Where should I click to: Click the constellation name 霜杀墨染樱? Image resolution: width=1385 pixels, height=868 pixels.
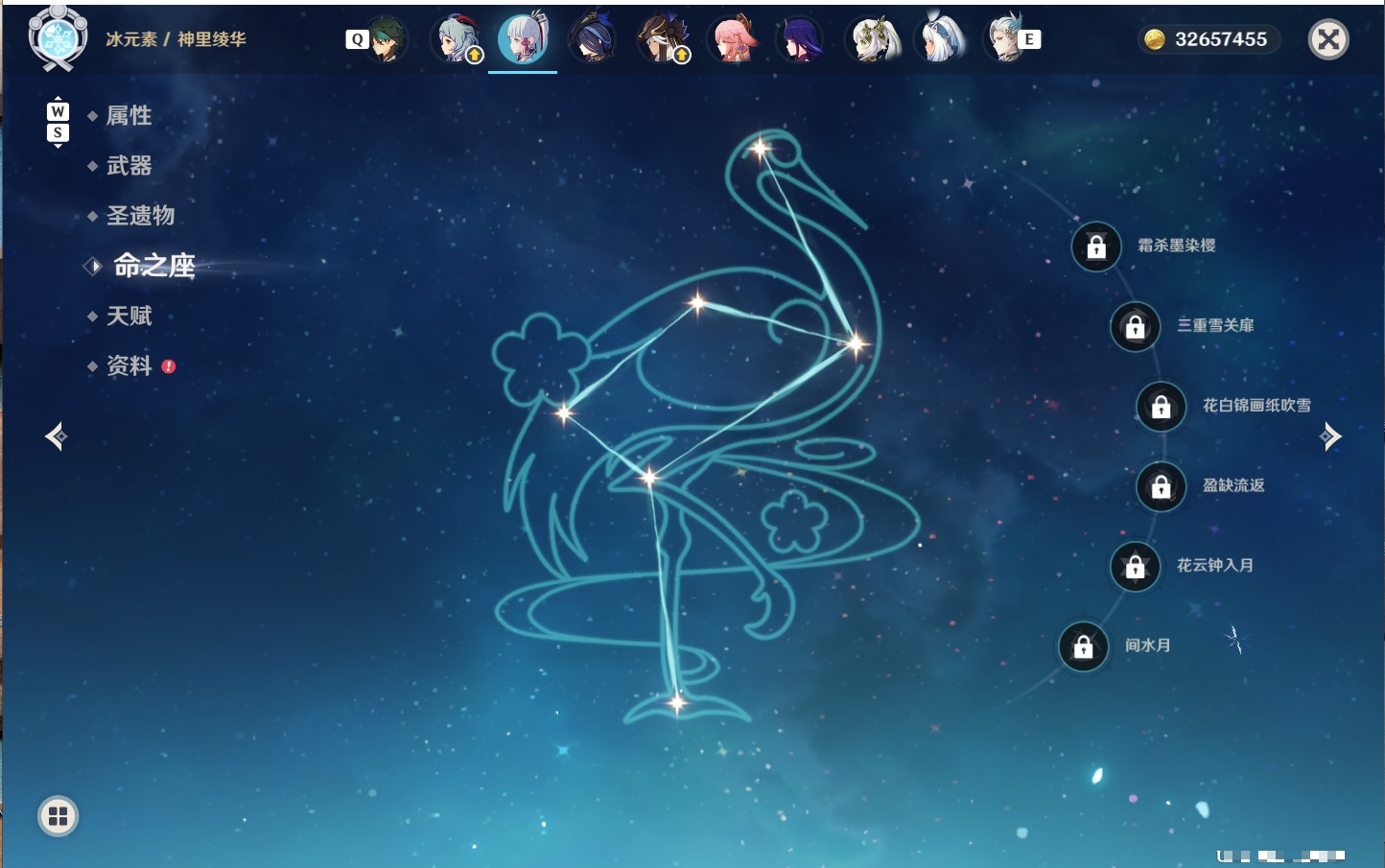[1177, 246]
